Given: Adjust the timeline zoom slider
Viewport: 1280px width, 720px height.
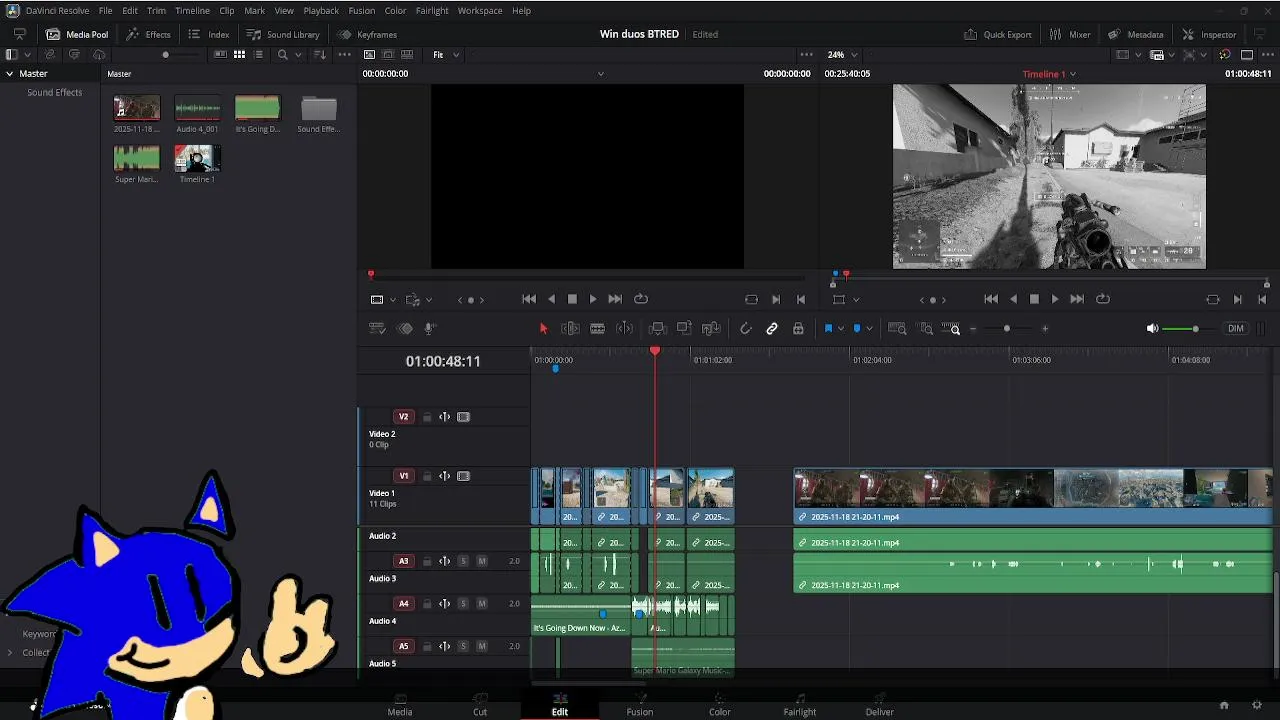Looking at the screenshot, I should (1007, 329).
